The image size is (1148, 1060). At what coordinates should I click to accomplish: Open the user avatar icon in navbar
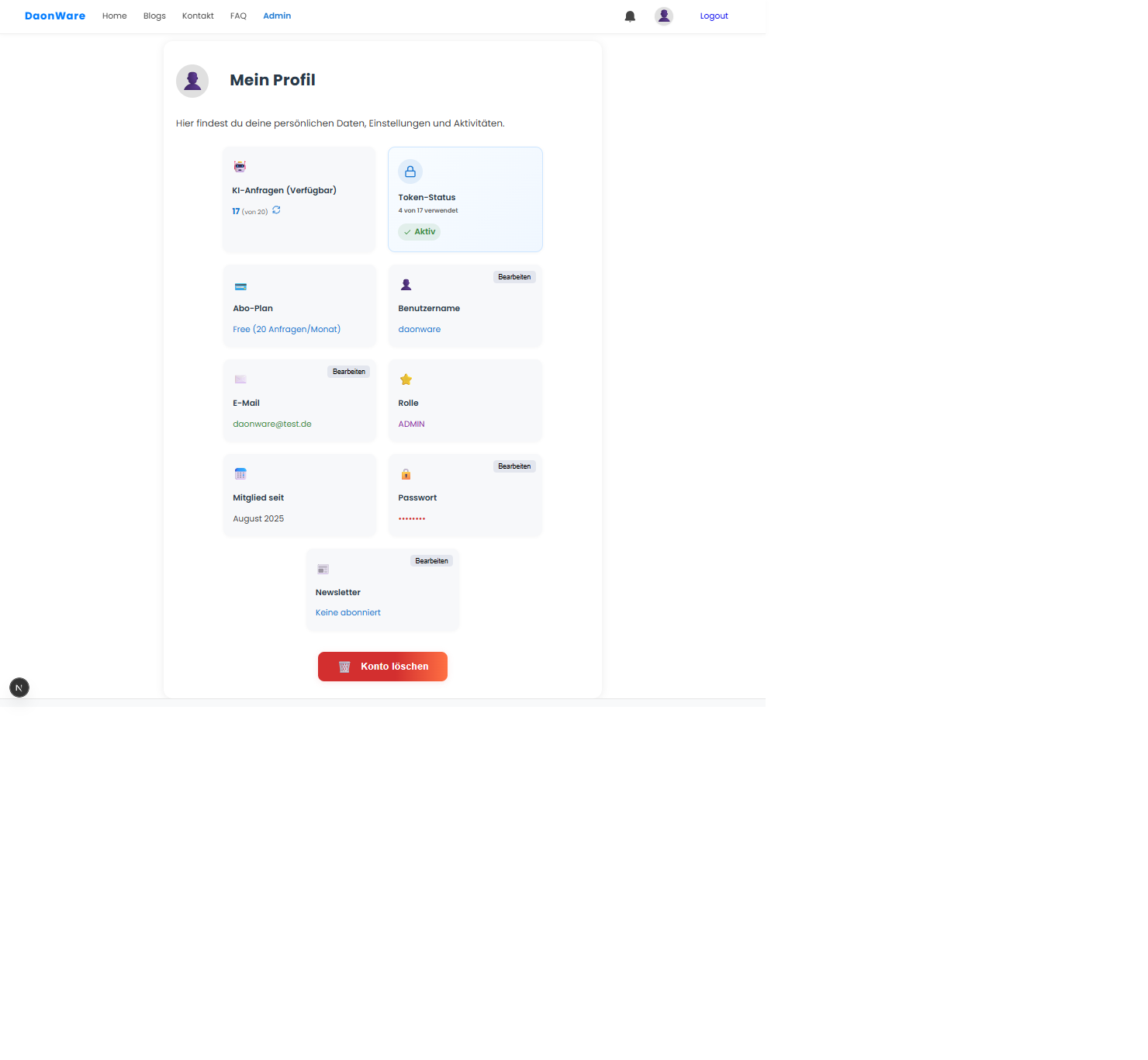[x=664, y=16]
